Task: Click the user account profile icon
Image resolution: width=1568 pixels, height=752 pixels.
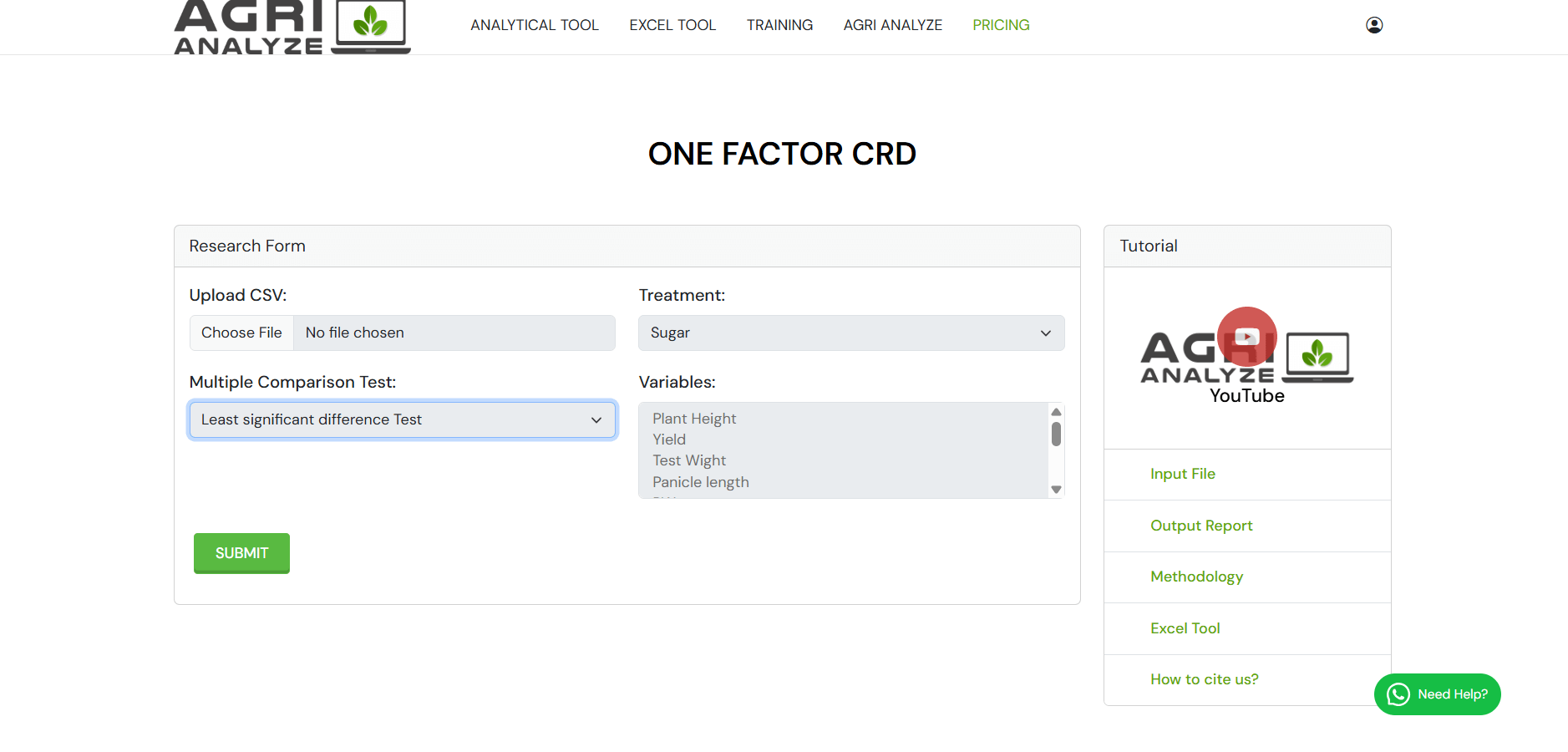Action: 1373,25
